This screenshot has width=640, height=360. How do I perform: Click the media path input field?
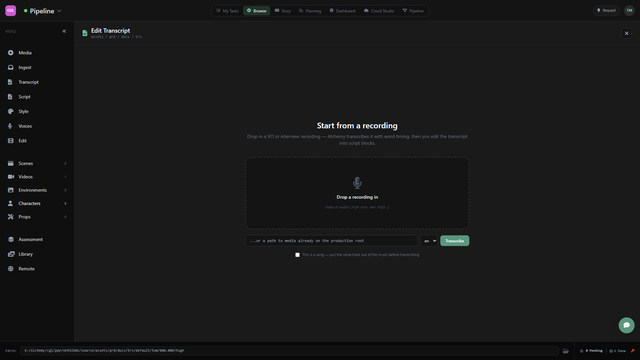pyautogui.click(x=331, y=241)
